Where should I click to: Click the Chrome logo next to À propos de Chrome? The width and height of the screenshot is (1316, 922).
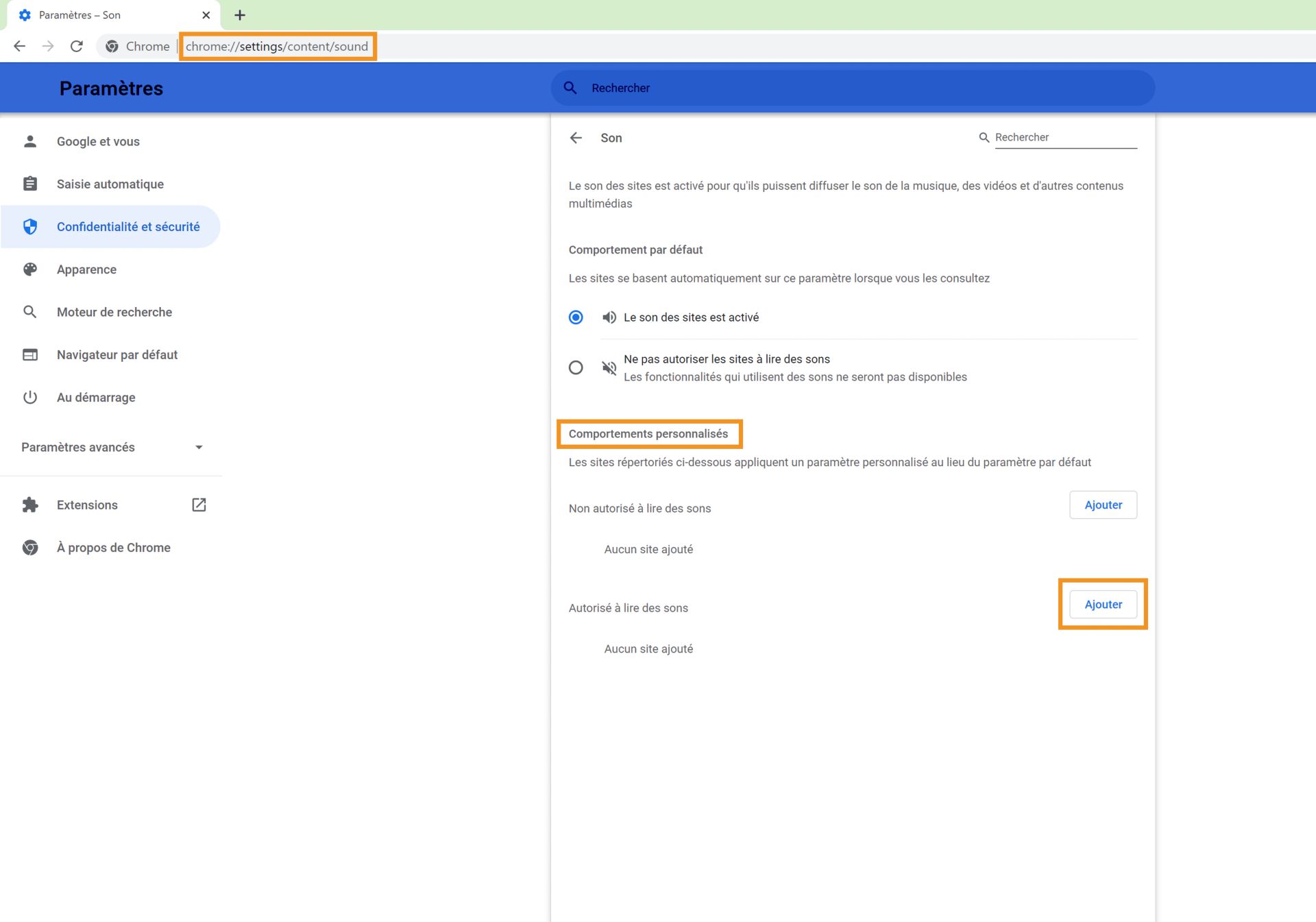[30, 547]
